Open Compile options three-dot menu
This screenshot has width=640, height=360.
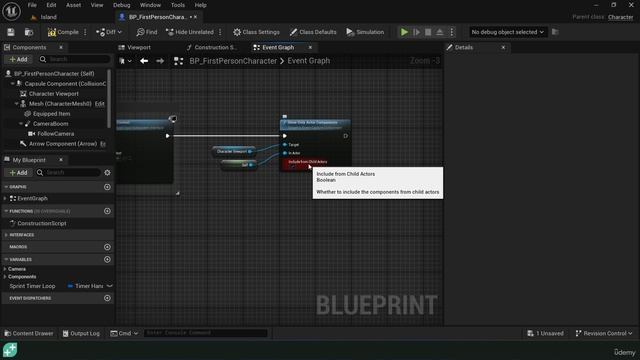pos(85,32)
